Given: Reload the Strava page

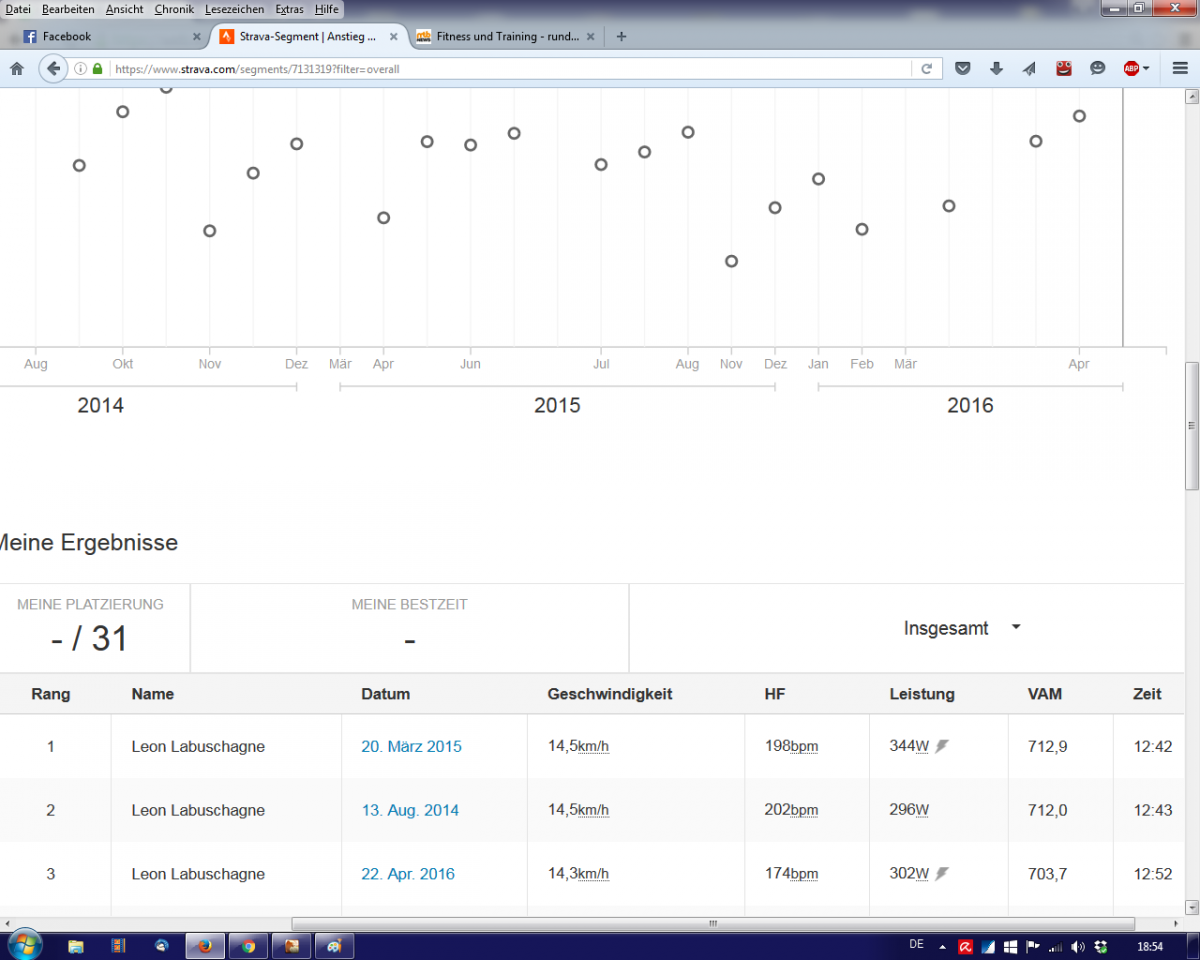Looking at the screenshot, I should point(926,69).
